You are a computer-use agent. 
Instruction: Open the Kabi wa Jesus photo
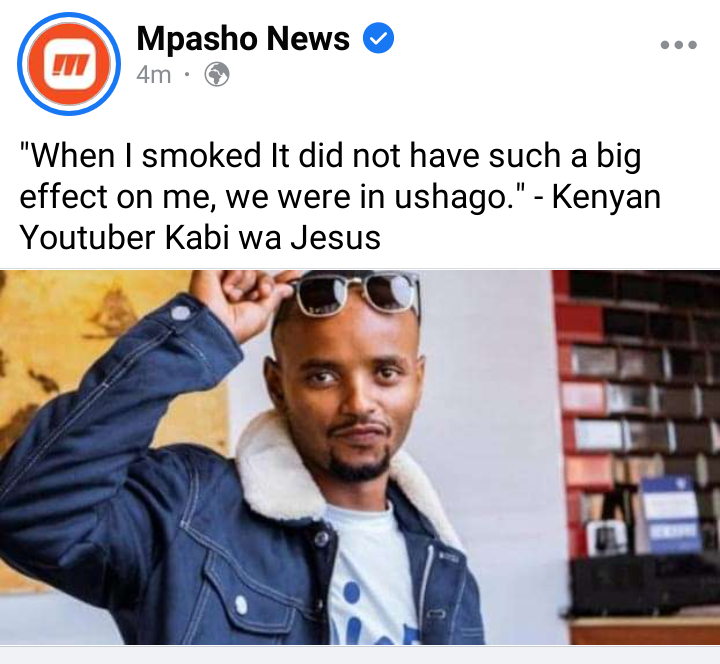click(360, 457)
